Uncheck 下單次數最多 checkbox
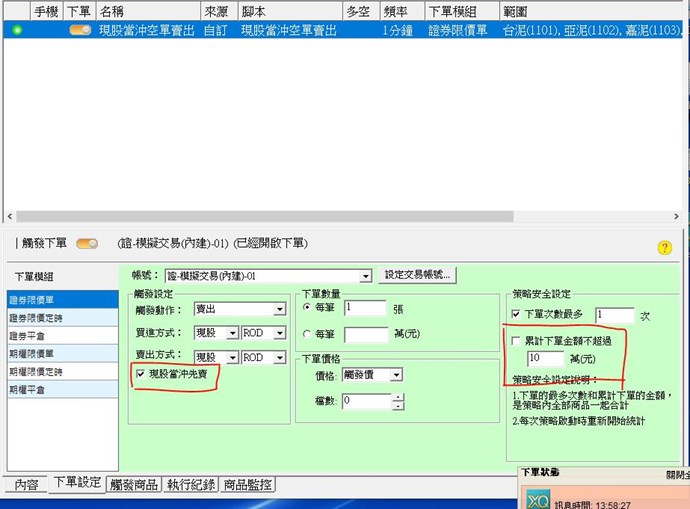This screenshot has height=509, width=690. click(515, 314)
